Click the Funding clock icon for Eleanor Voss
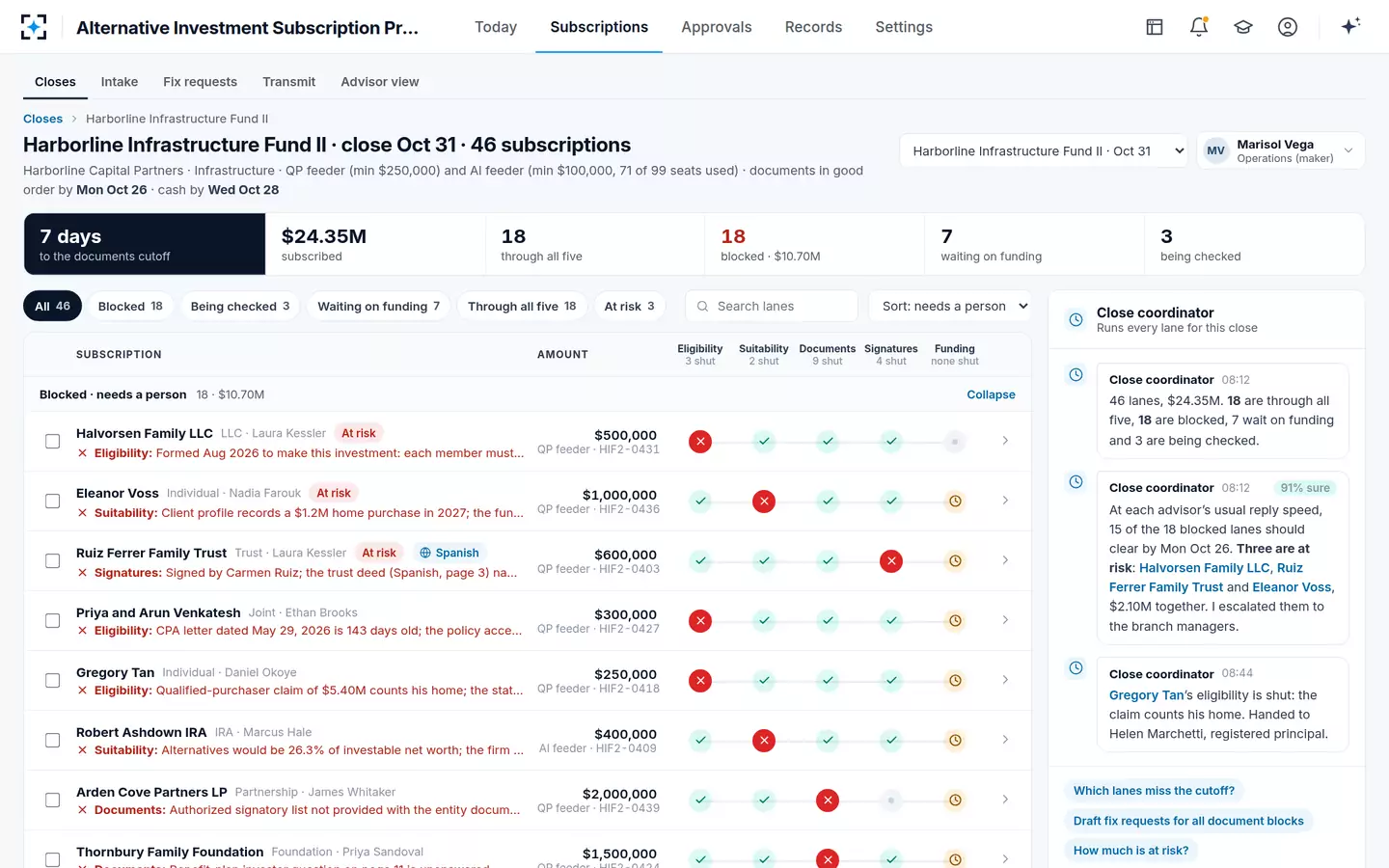This screenshot has height=868, width=1389. point(955,502)
